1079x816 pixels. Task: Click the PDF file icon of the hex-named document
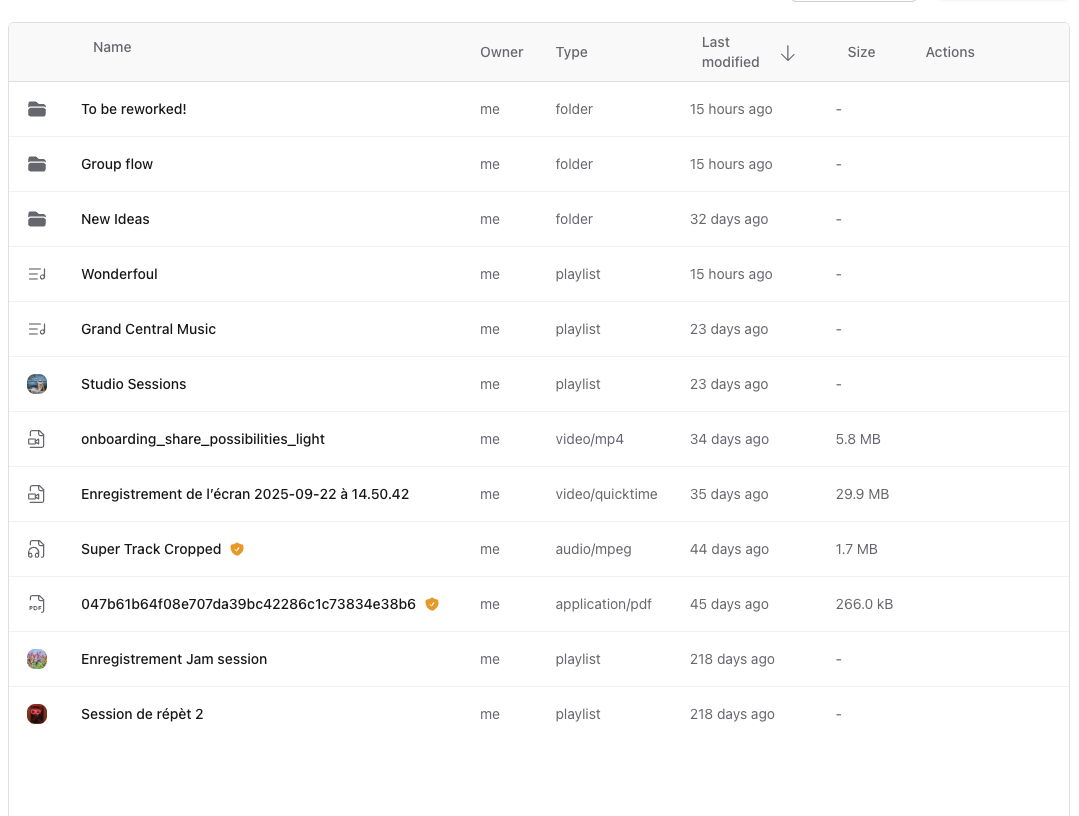tap(37, 603)
